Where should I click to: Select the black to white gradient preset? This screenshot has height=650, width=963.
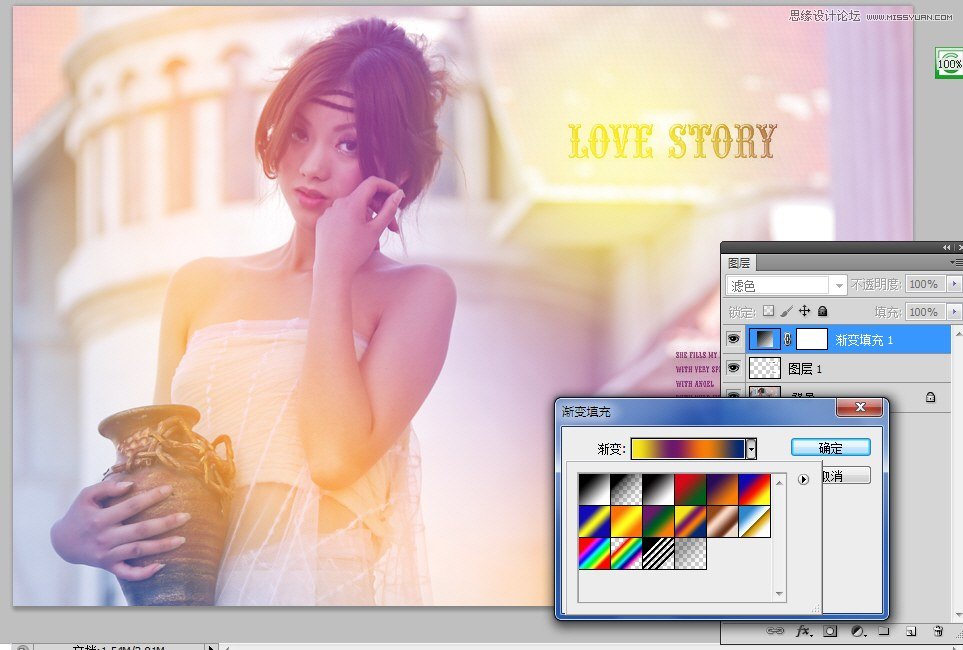click(x=595, y=490)
